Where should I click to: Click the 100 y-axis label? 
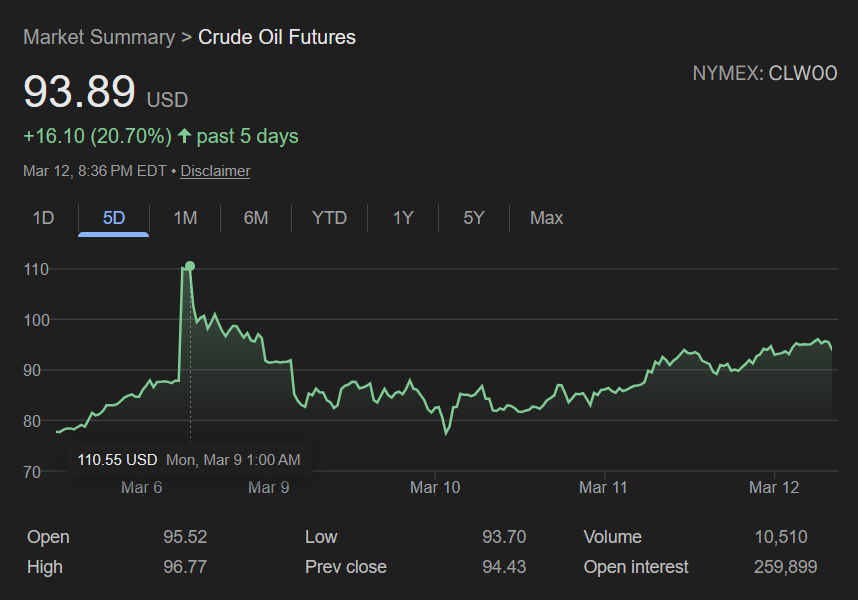coord(36,320)
